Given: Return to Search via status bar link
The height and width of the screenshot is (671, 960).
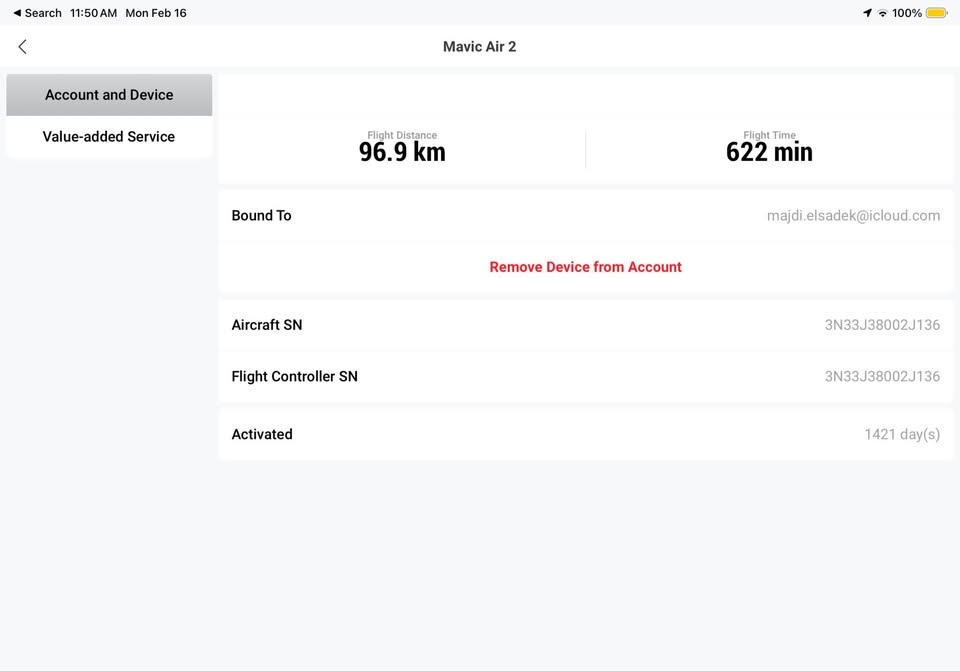Looking at the screenshot, I should [37, 13].
